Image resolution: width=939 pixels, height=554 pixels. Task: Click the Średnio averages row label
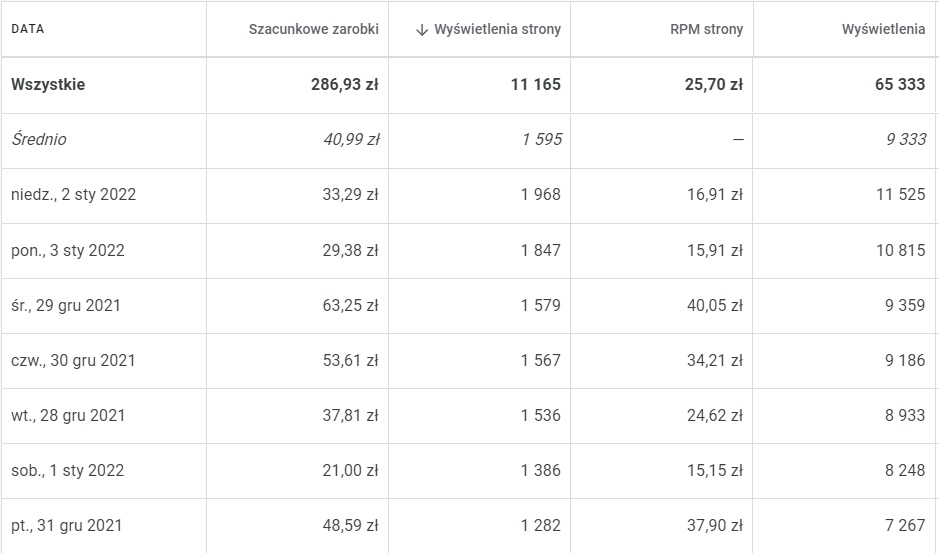[x=39, y=140]
